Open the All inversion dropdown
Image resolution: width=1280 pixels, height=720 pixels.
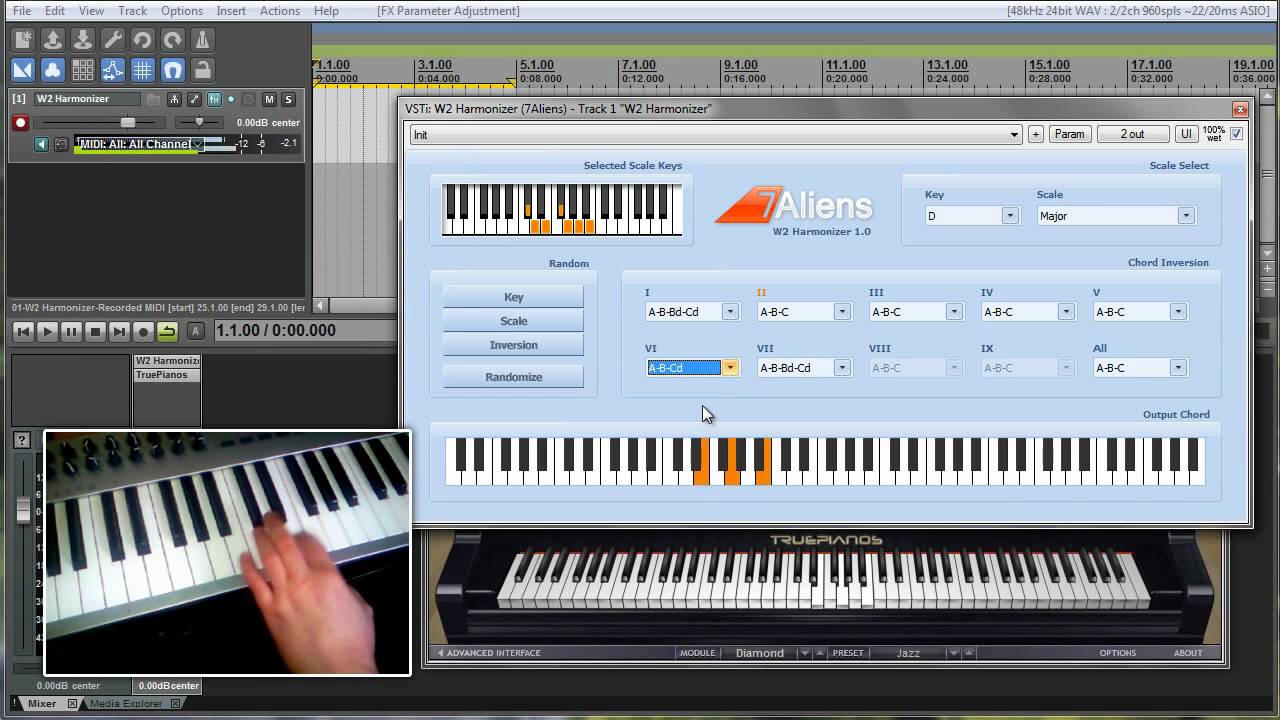(x=1140, y=368)
